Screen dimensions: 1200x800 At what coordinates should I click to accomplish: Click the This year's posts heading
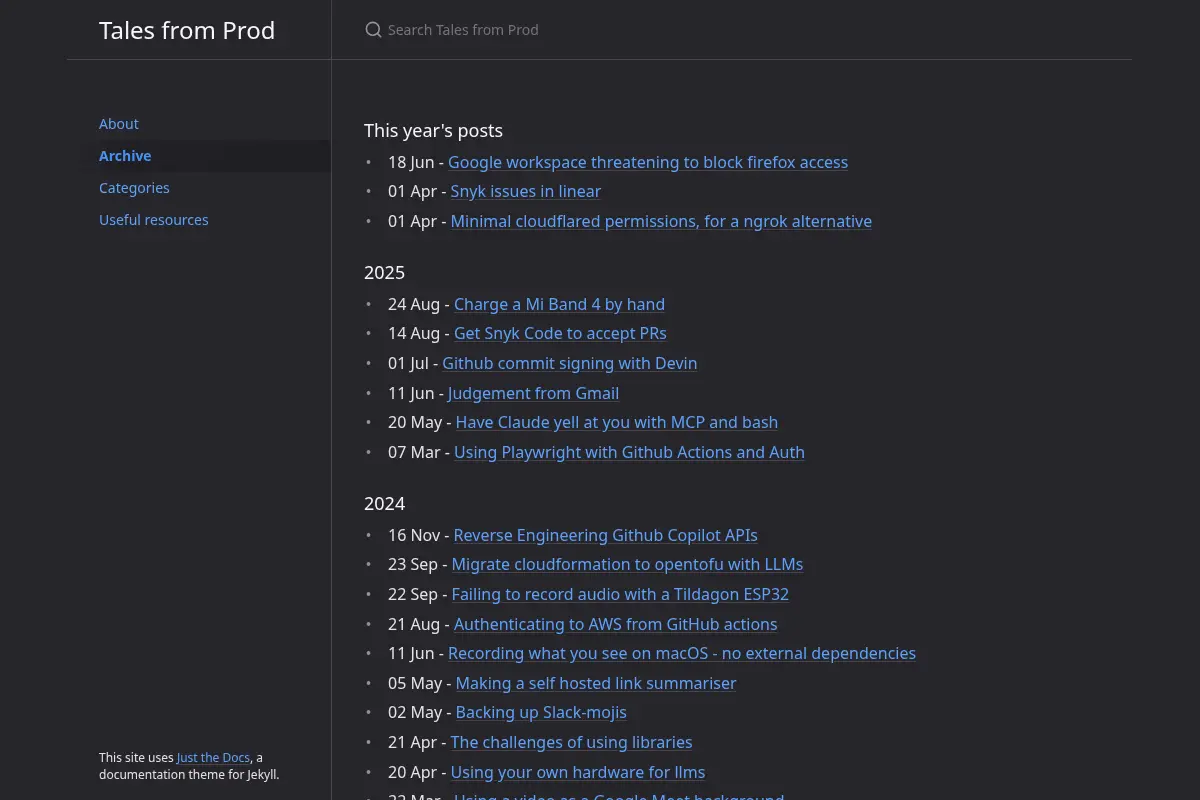coord(433,131)
